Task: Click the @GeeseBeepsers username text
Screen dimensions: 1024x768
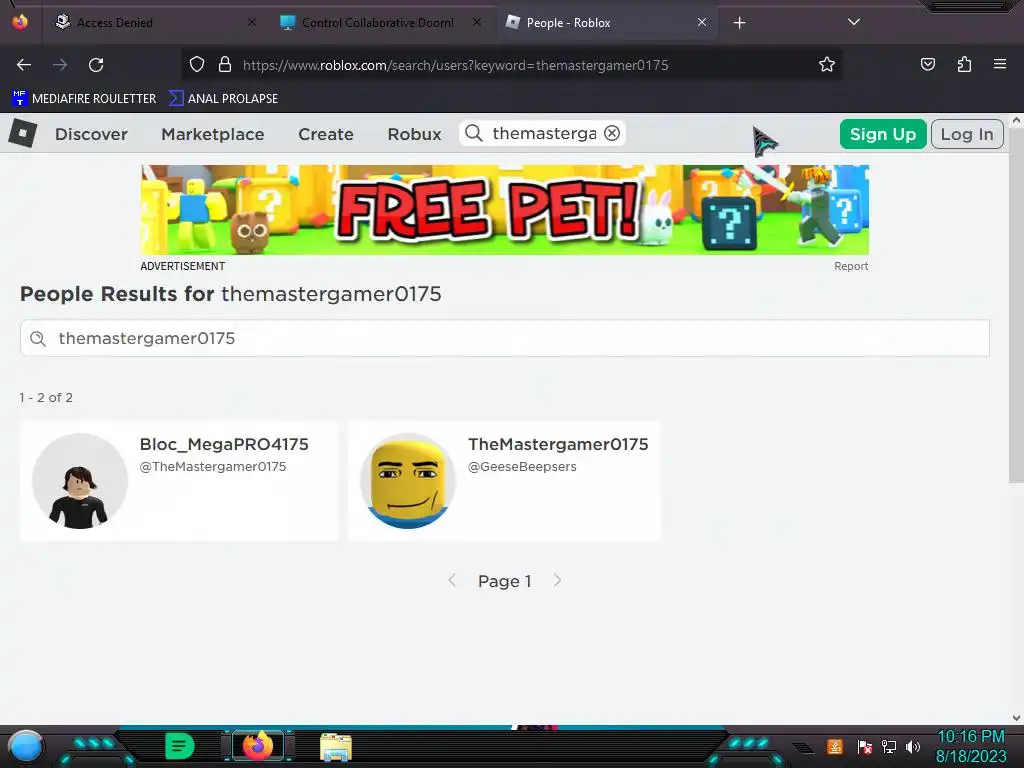Action: point(522,467)
